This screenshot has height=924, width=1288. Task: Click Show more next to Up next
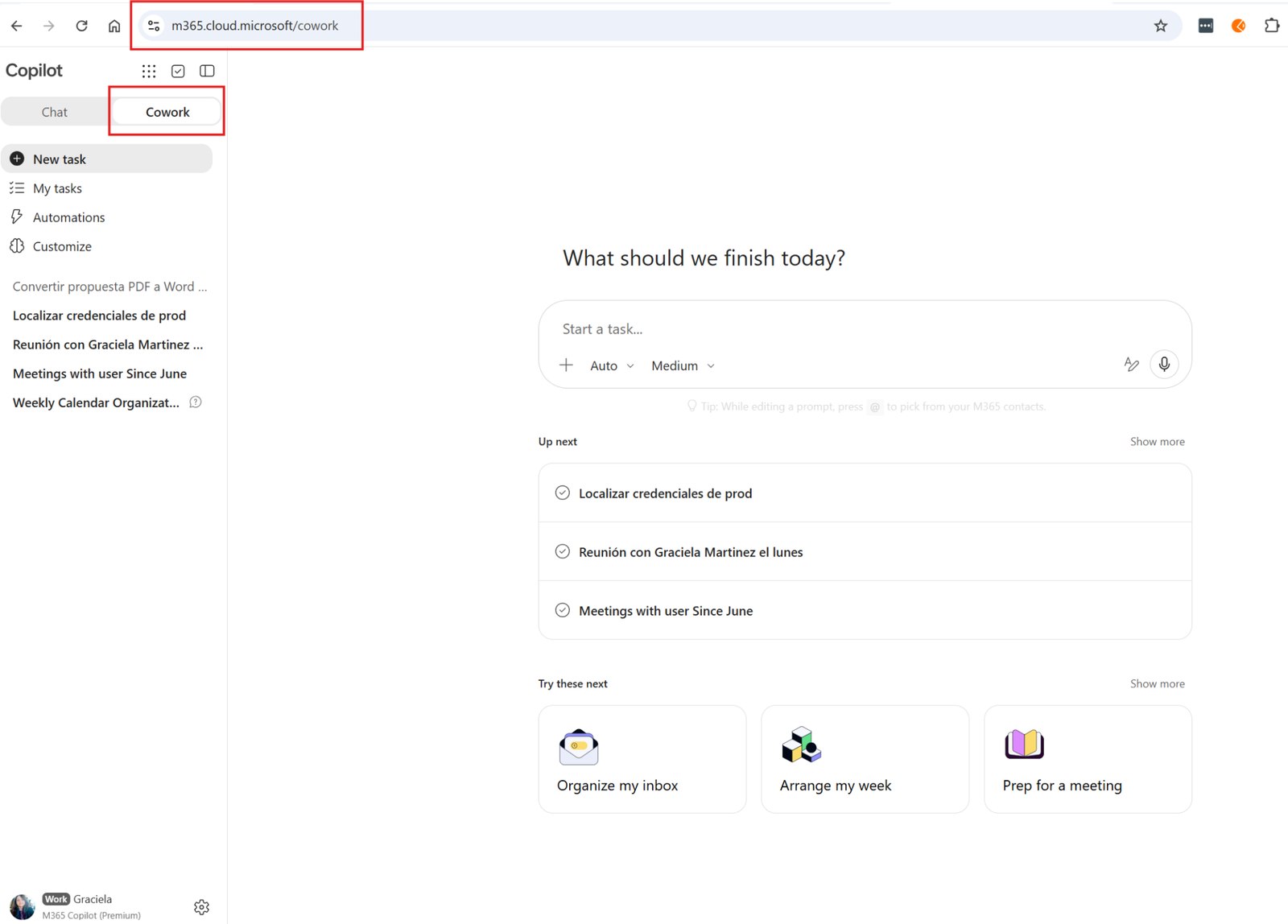1157,441
